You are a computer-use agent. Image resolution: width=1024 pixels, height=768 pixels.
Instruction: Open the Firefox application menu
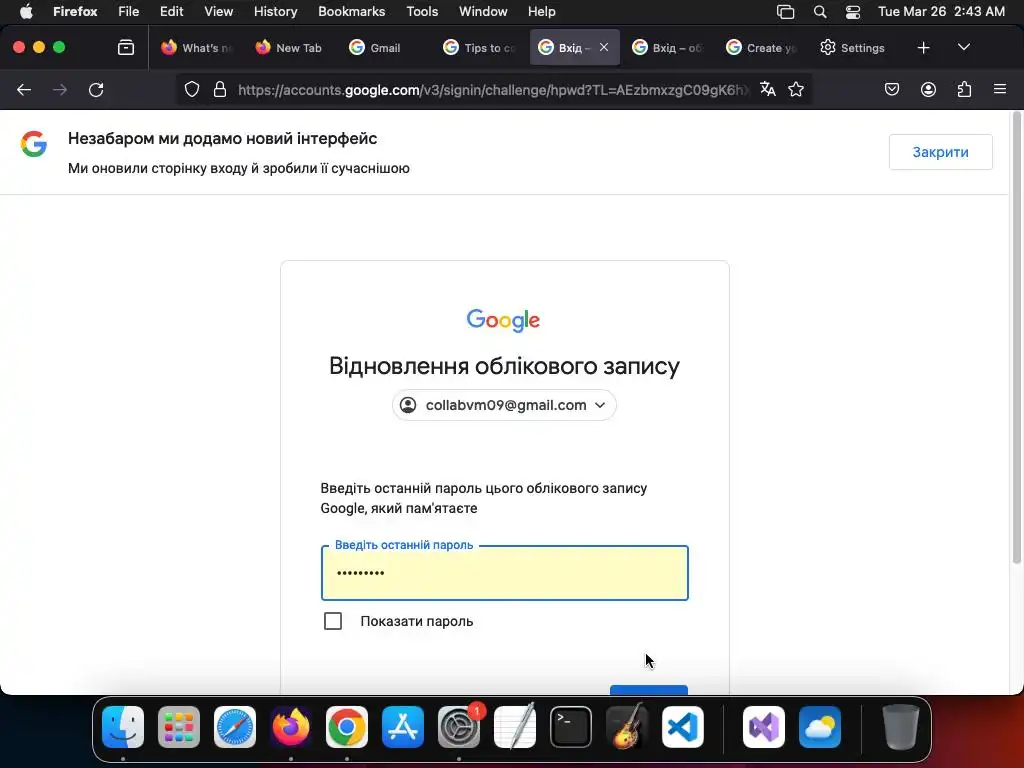(75, 12)
